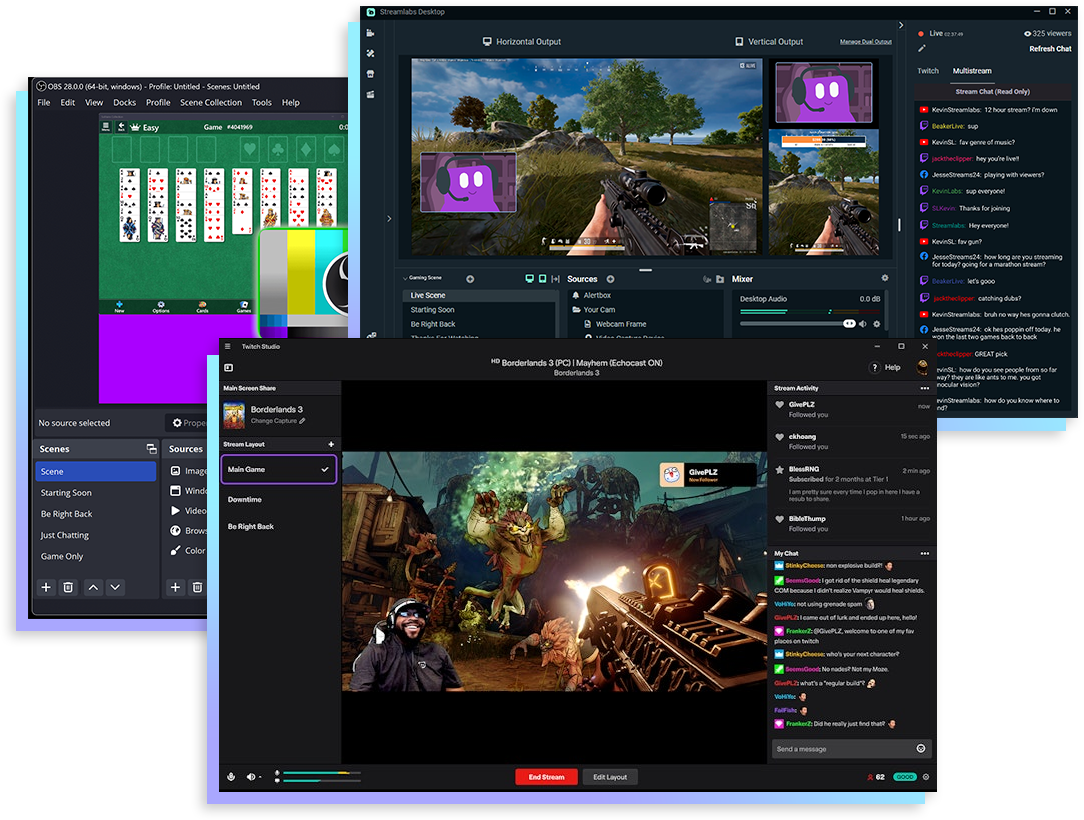Switch to the Multistream chat tab
Viewport: 1084px width, 820px height.
(x=972, y=71)
